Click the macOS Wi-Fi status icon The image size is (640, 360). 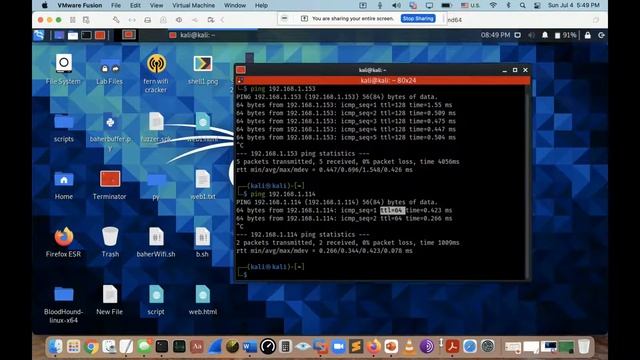tap(493, 5)
